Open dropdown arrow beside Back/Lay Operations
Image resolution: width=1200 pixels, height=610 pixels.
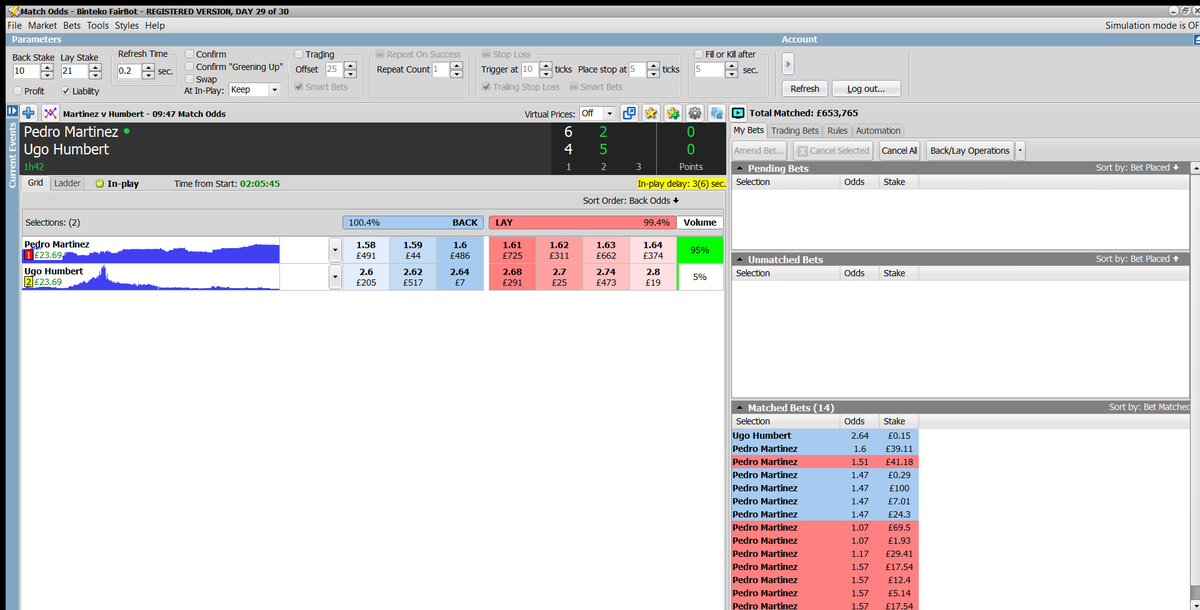pos(1020,150)
